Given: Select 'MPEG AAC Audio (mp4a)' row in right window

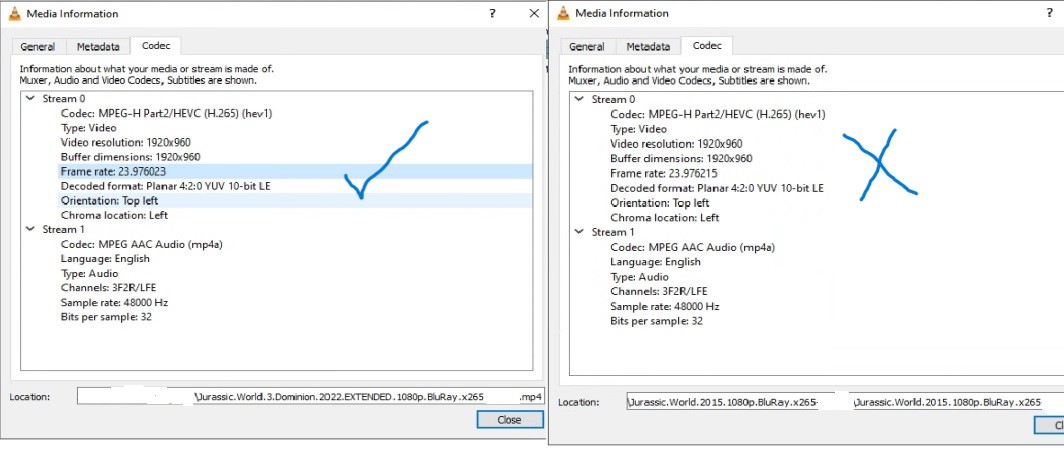Looking at the screenshot, I should pos(692,247).
